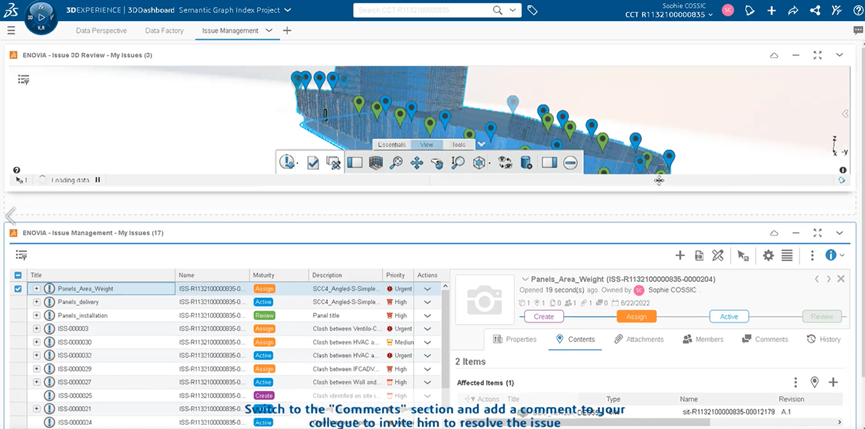The image size is (865, 429).
Task: Expand the ISS-0000003 tree row
Action: pyautogui.click(x=36, y=329)
